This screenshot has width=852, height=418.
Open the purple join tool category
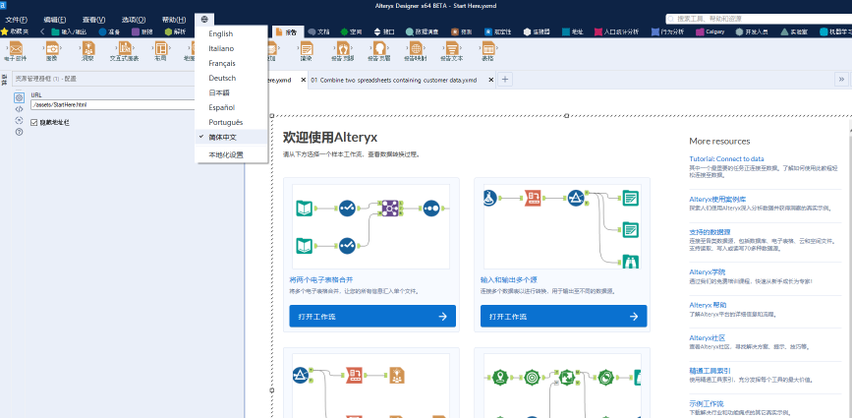click(x=142, y=32)
